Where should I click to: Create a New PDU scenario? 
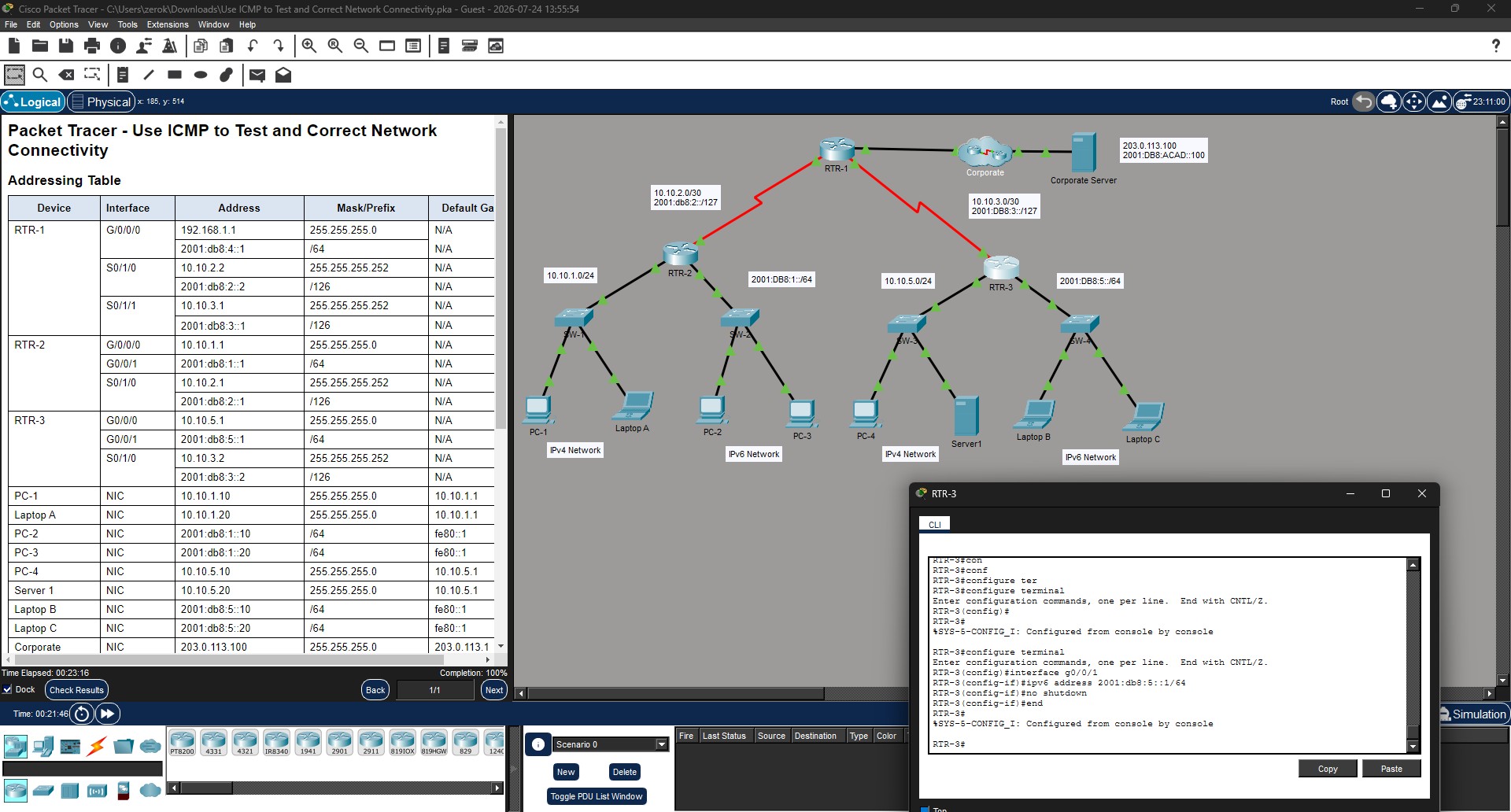[x=566, y=772]
